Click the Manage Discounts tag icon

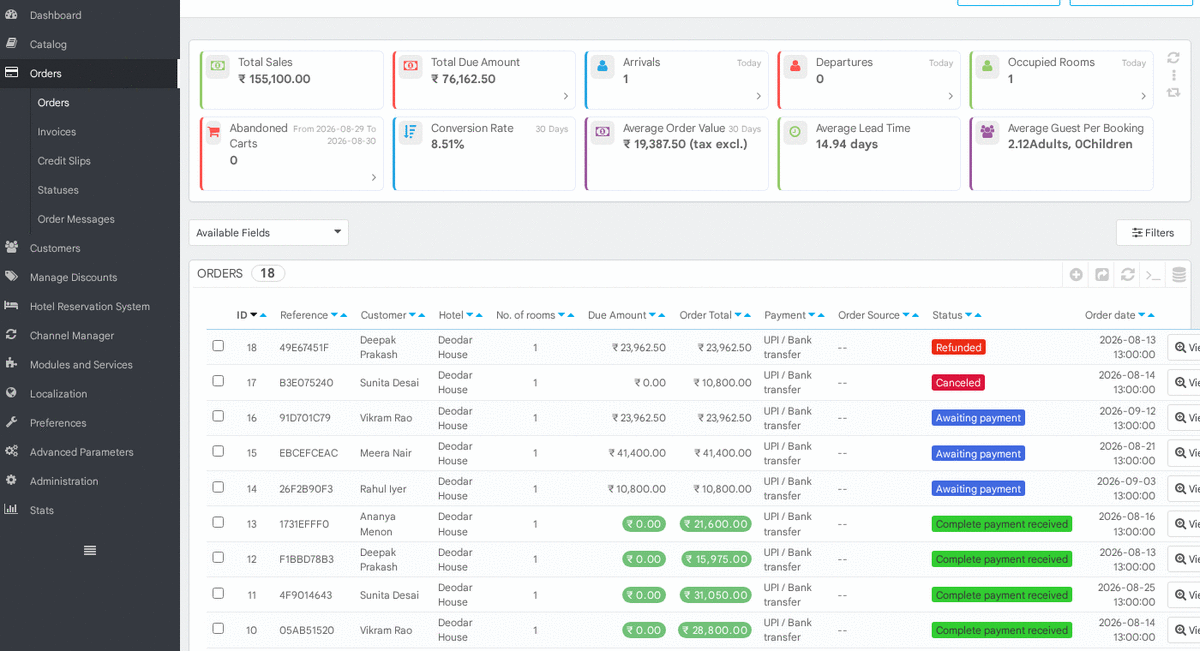(x=11, y=276)
